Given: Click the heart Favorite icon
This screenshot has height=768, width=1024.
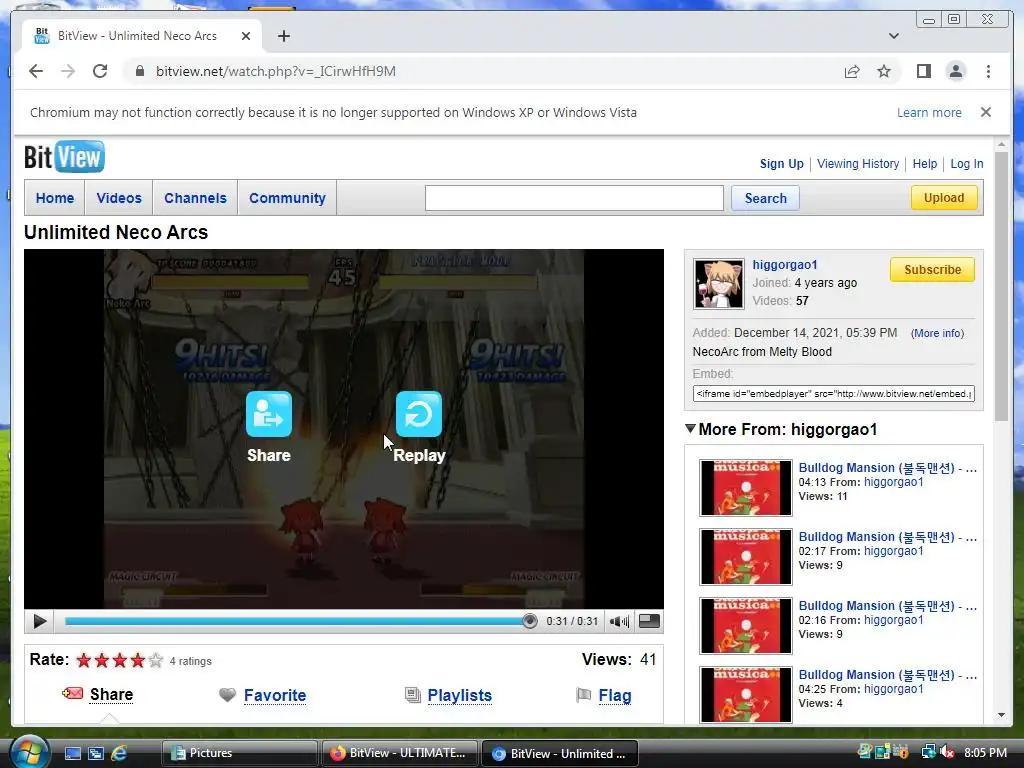Looking at the screenshot, I should (x=227, y=695).
